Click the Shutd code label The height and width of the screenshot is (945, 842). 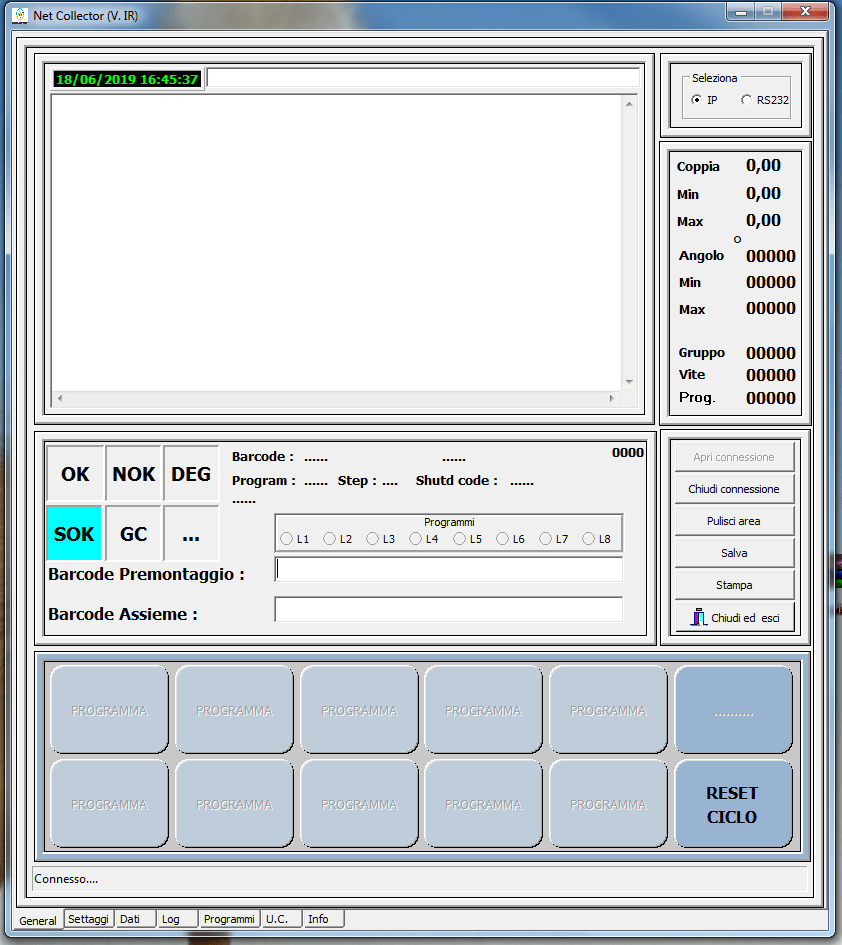coord(456,480)
